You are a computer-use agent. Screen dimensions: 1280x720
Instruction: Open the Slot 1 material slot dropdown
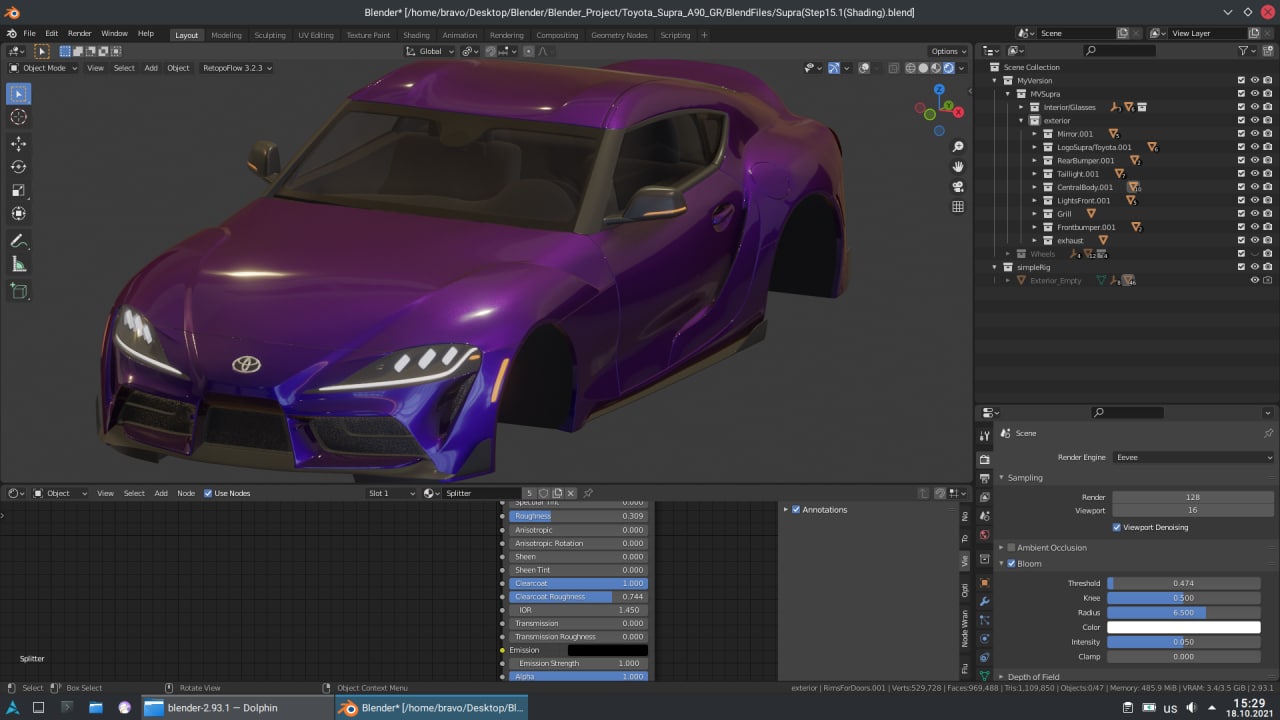click(392, 493)
